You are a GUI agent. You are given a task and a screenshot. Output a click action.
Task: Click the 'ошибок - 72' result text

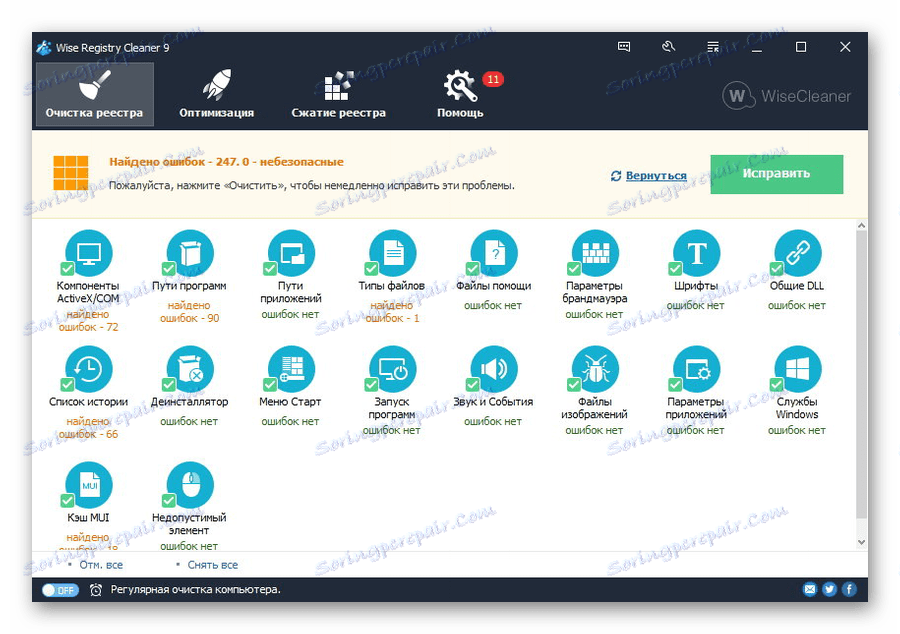(x=88, y=327)
